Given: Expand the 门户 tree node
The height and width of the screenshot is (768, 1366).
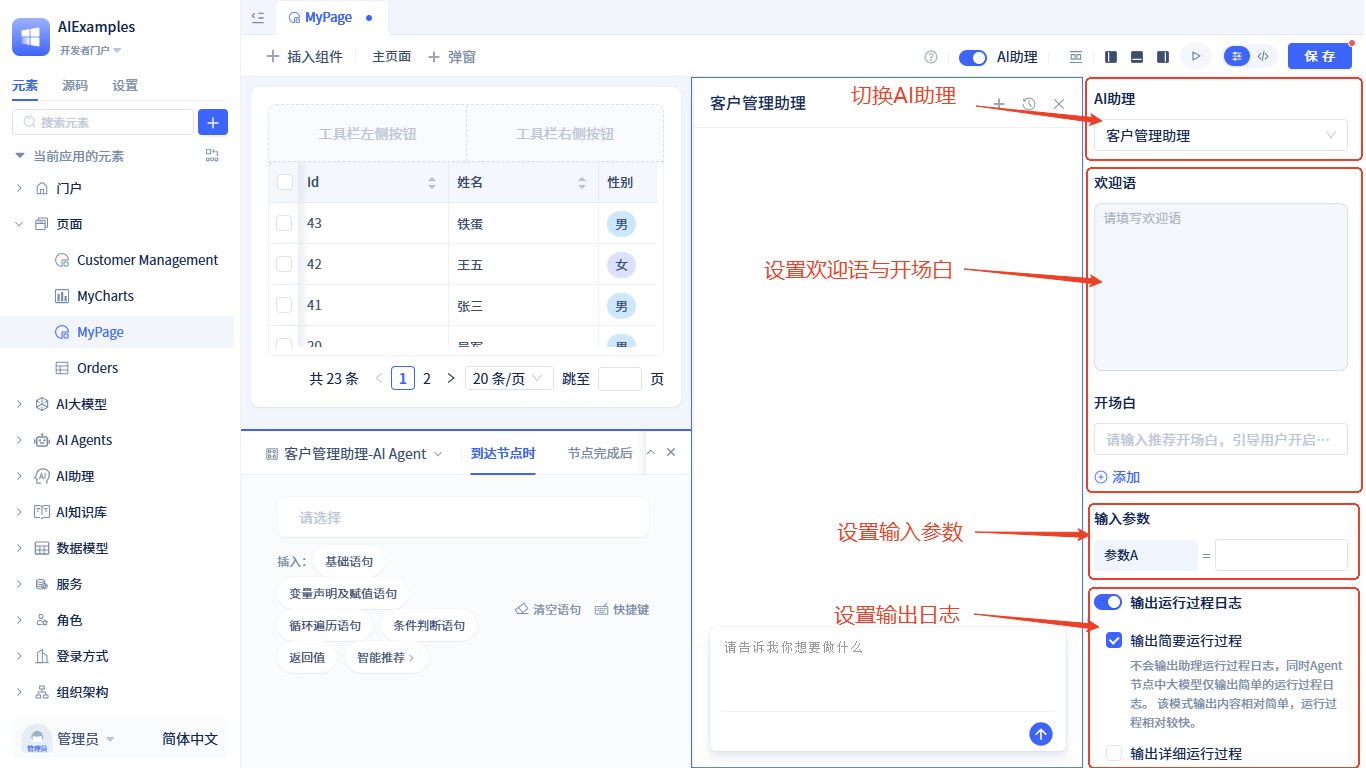Looking at the screenshot, I should 19,188.
